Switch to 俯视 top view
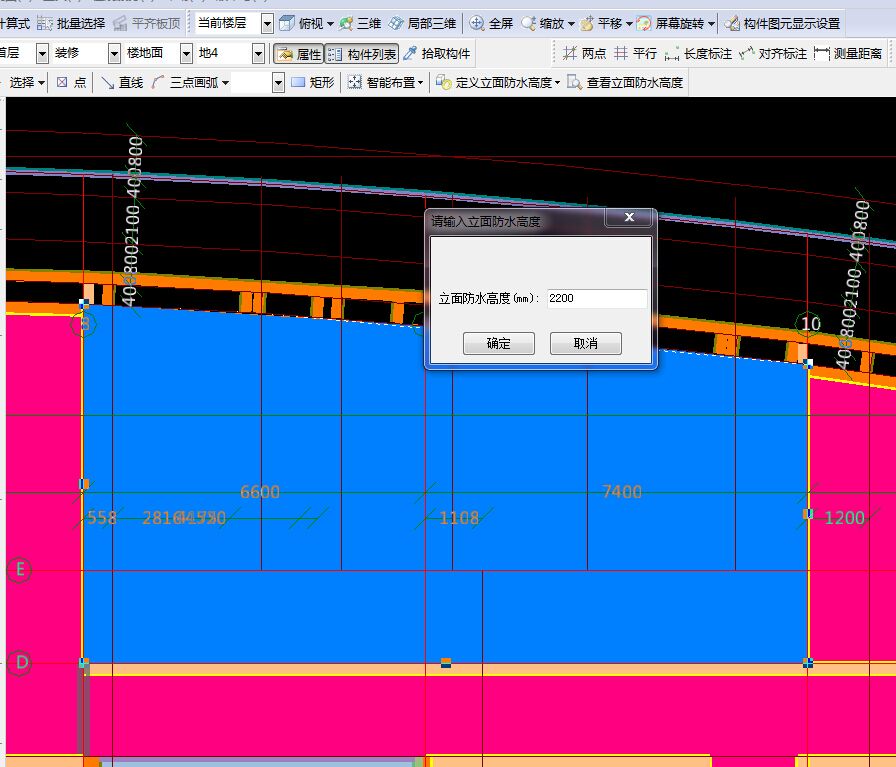 pos(301,23)
